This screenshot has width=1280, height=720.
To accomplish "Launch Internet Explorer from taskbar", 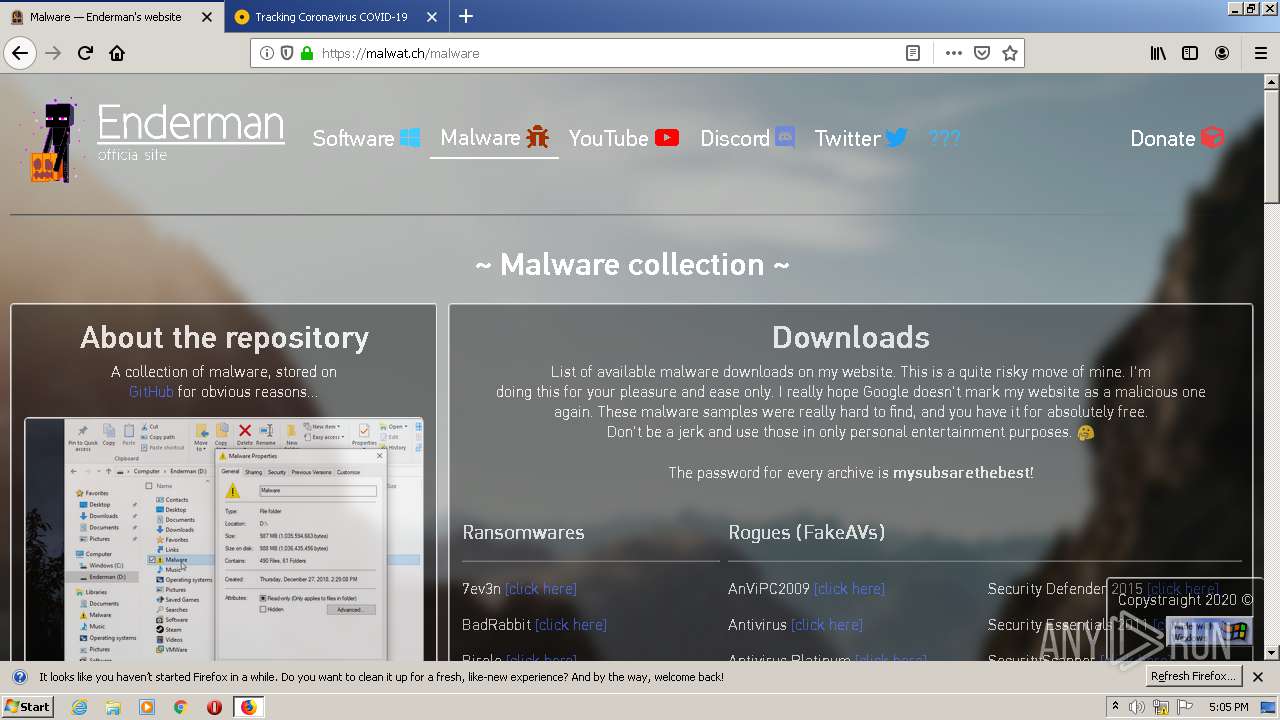I will point(80,707).
